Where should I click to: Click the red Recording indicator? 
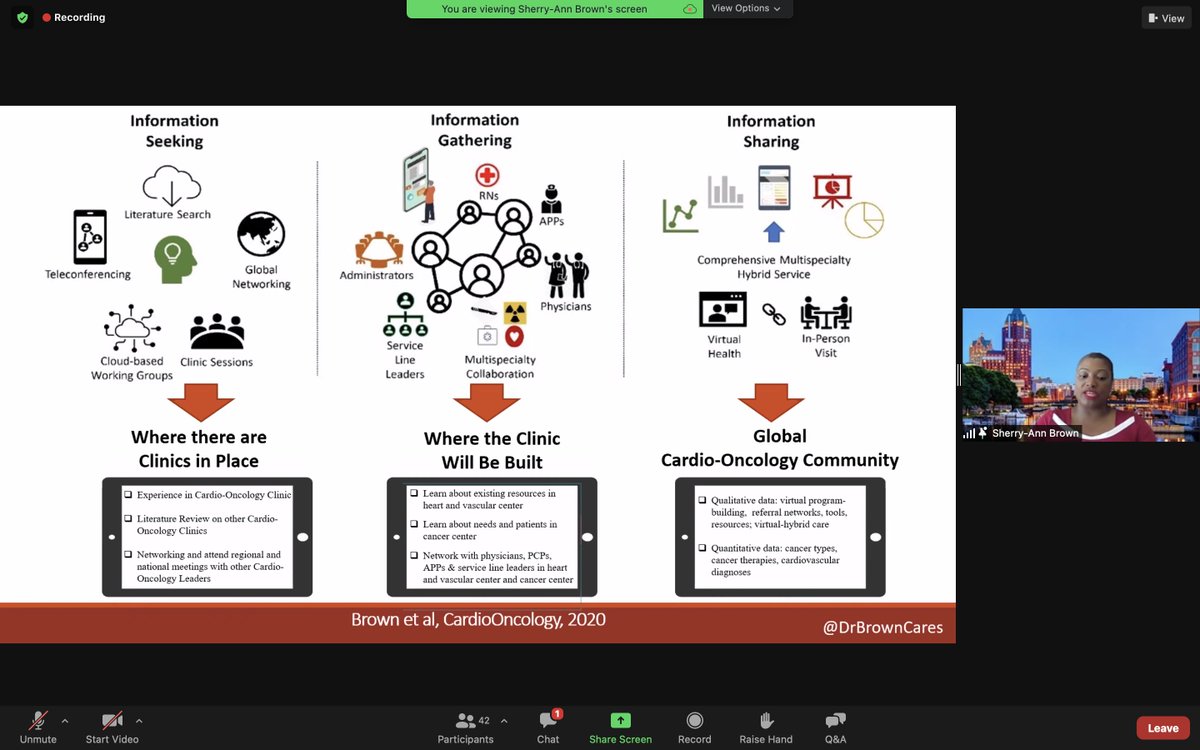(x=73, y=18)
